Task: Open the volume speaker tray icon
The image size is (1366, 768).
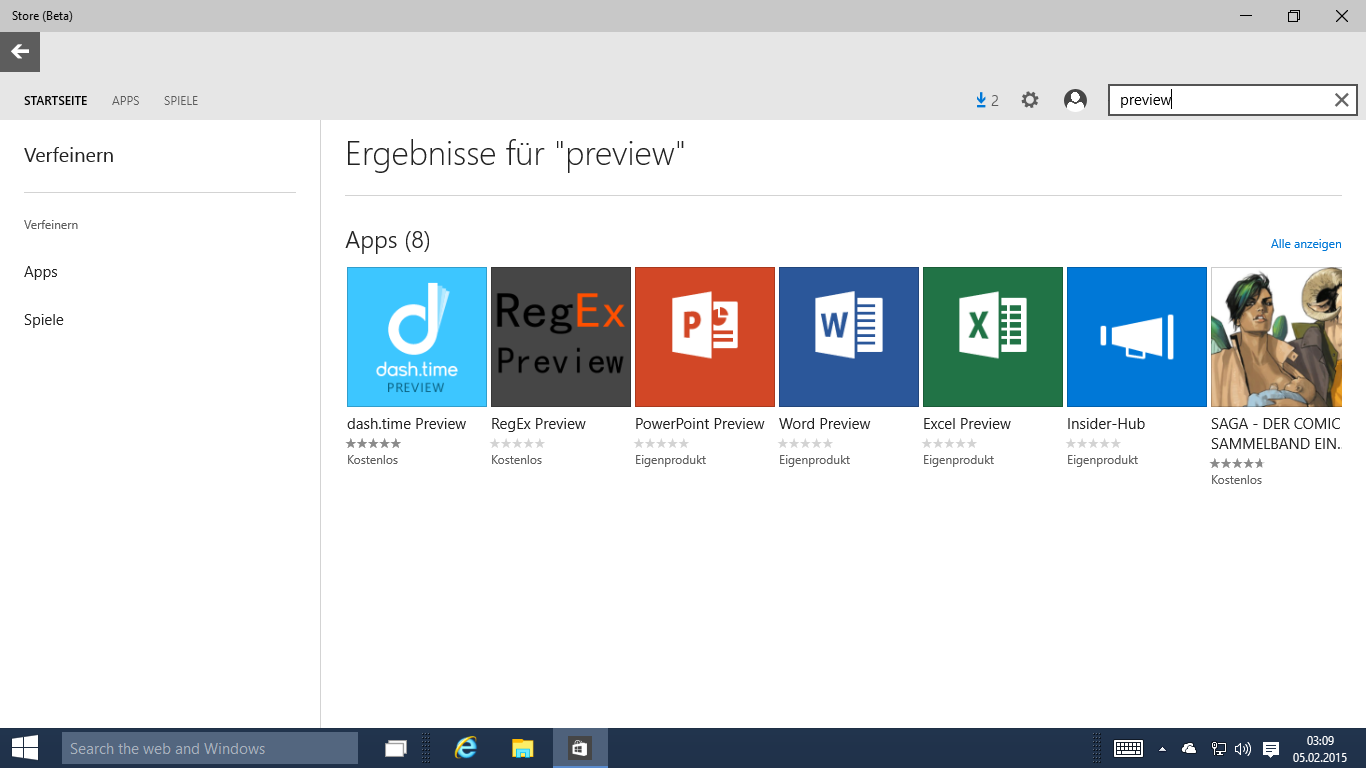Action: tap(1243, 748)
